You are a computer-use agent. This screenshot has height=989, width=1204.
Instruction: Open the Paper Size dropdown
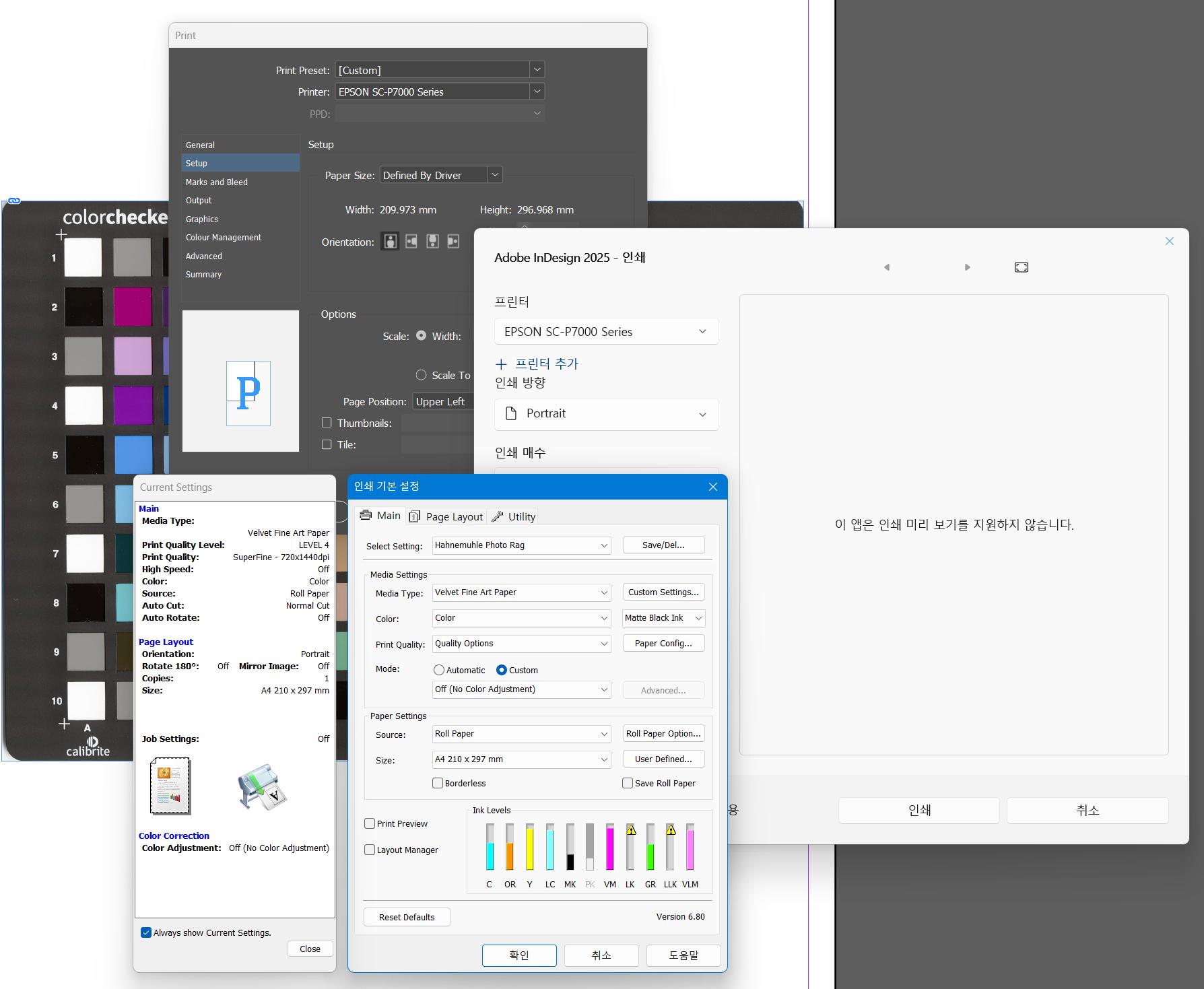pyautogui.click(x=441, y=175)
